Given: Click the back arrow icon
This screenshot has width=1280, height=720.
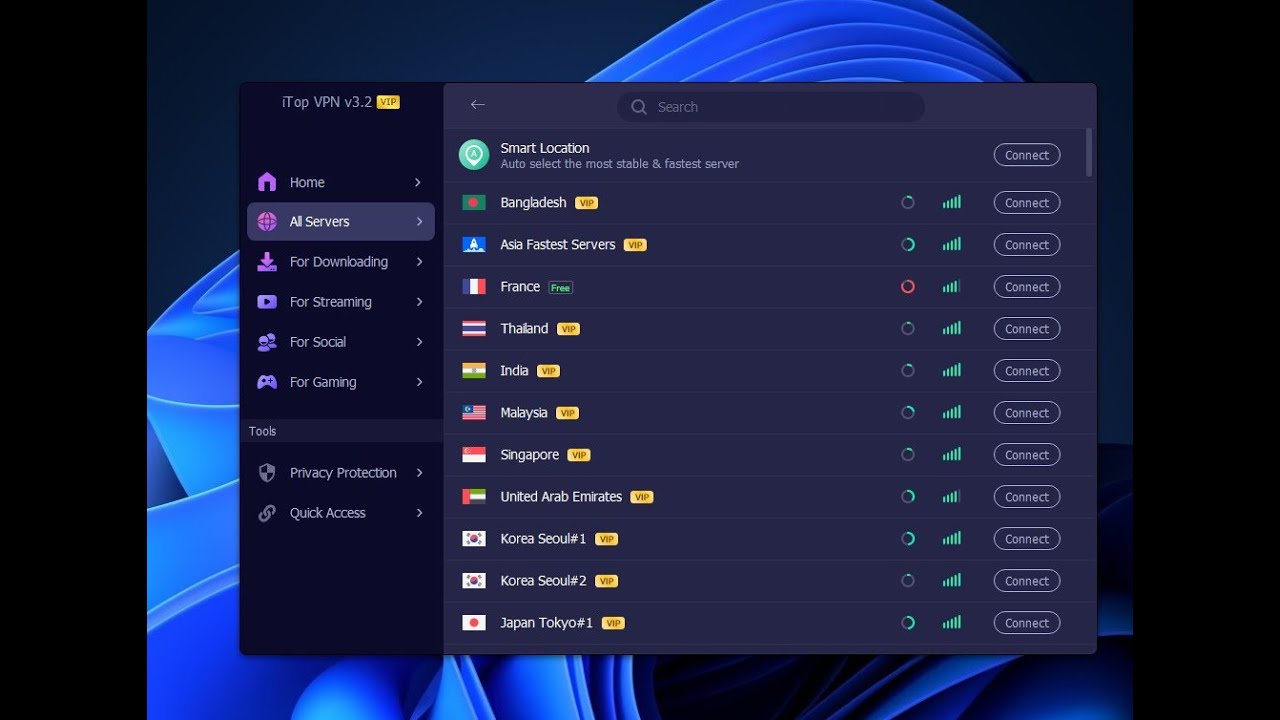Looking at the screenshot, I should (x=477, y=105).
